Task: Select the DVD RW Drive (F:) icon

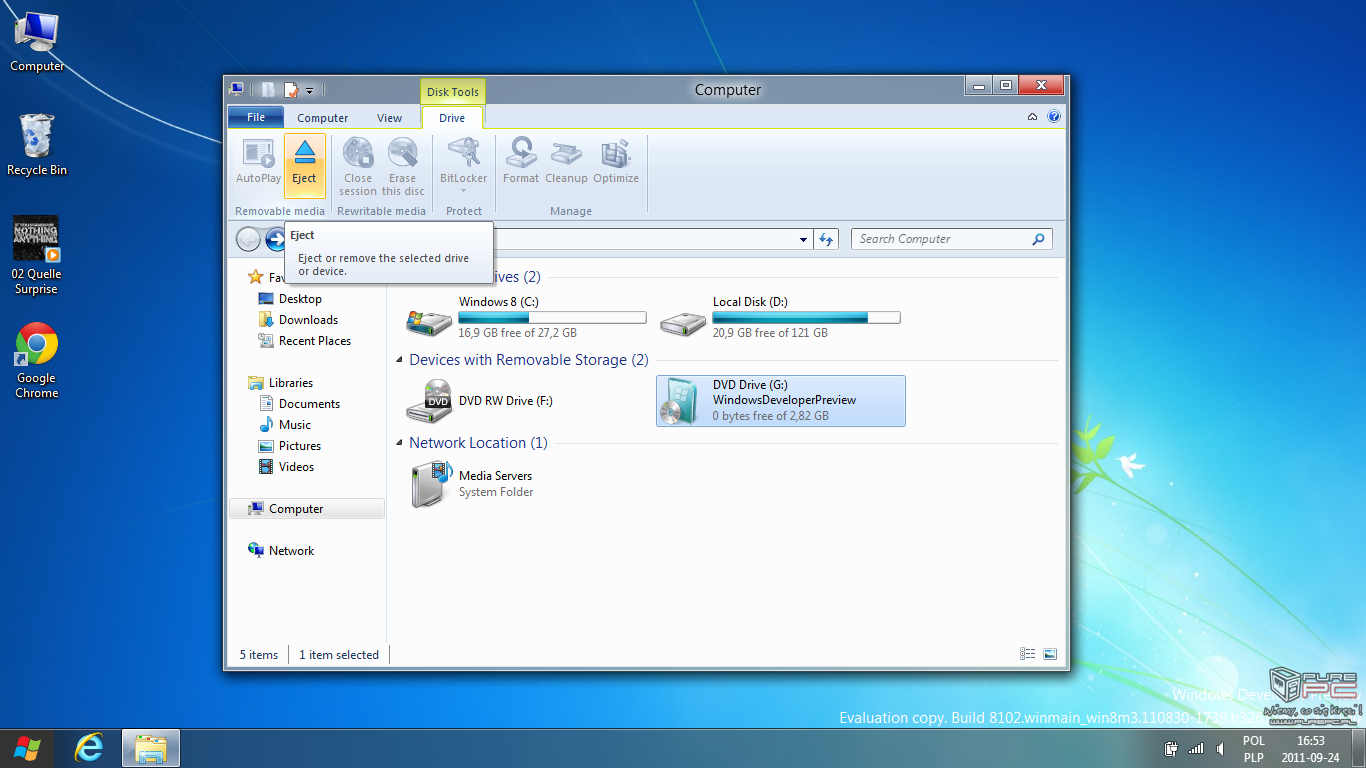Action: coord(429,401)
